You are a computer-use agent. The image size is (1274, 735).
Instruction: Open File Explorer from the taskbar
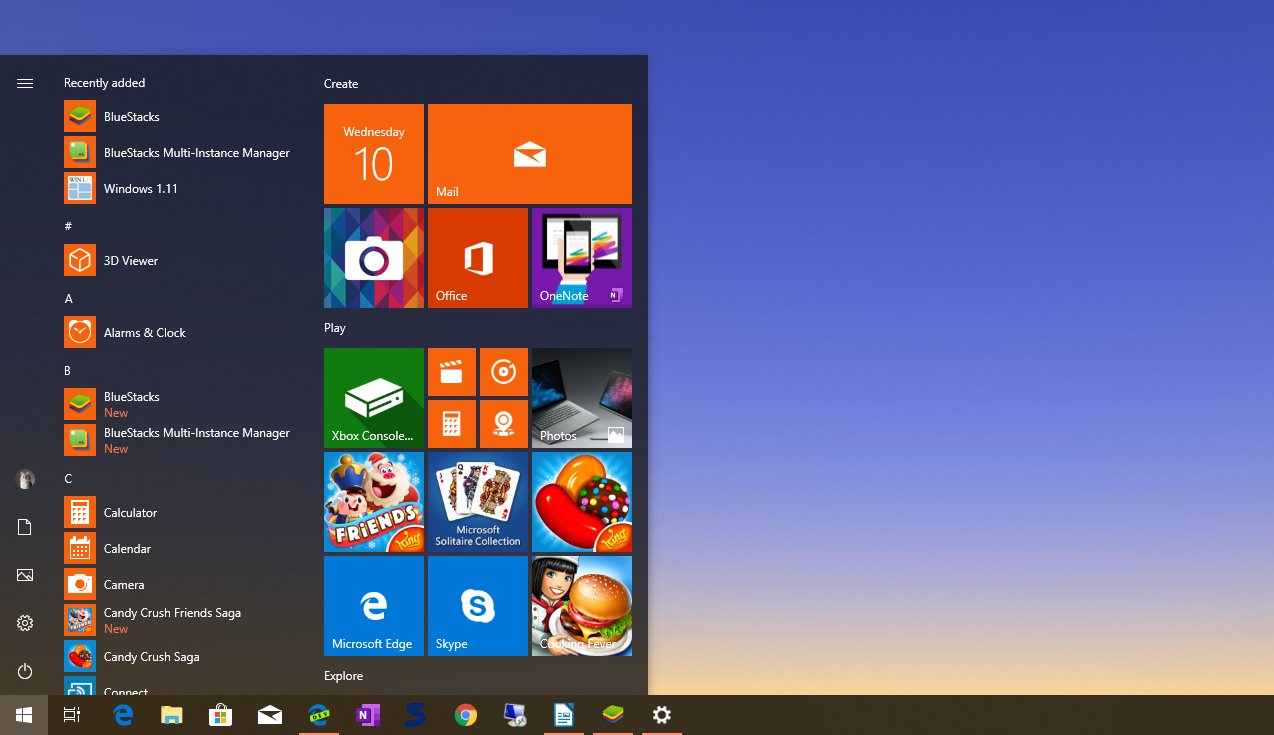tap(172, 715)
